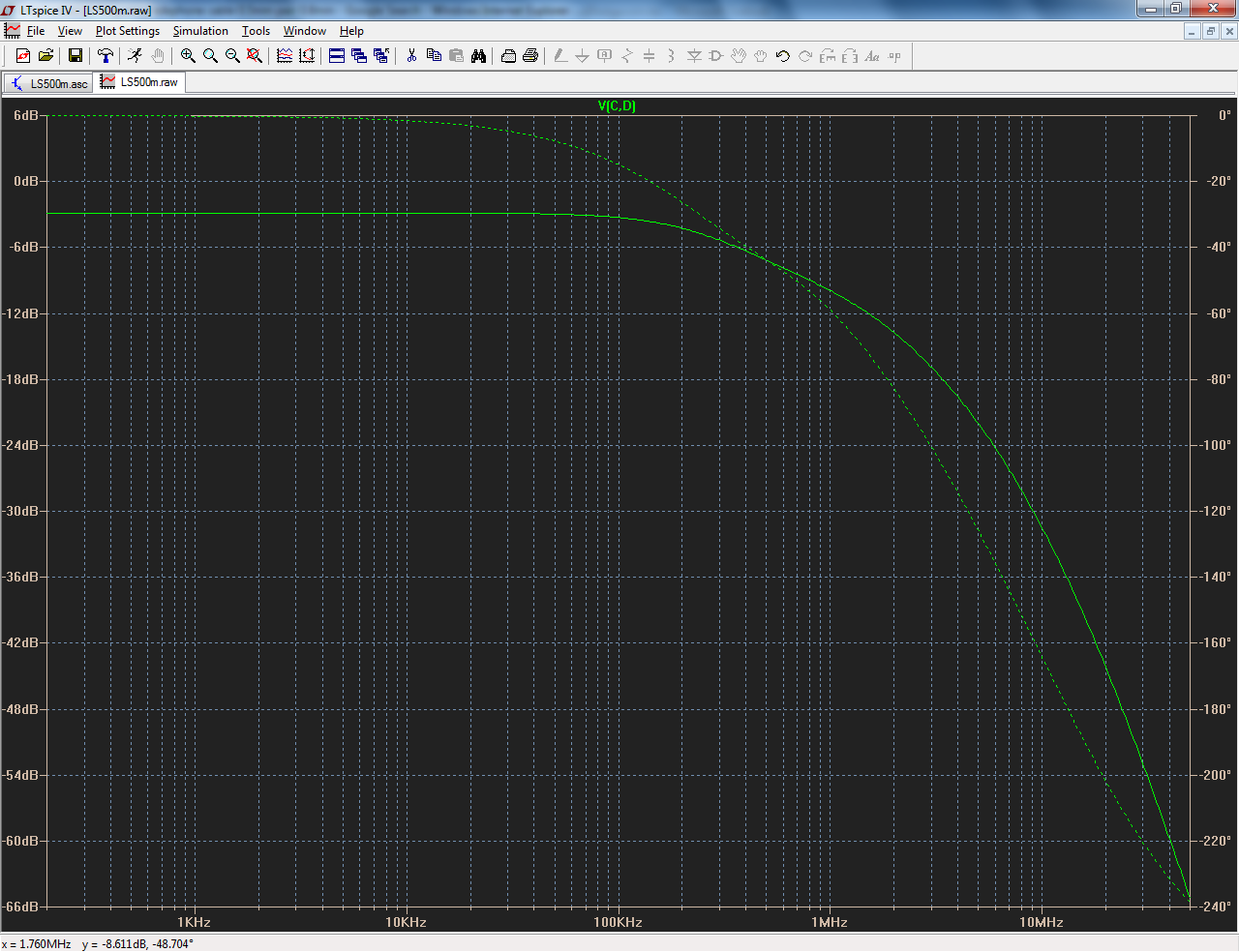Switch to the LS500m.asc schematic tab

[x=49, y=83]
